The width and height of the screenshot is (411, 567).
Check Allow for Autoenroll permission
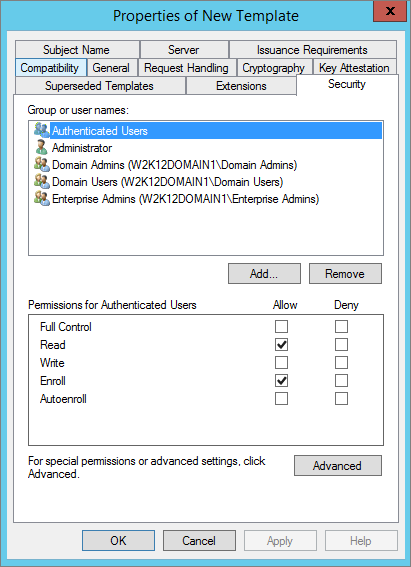point(281,399)
